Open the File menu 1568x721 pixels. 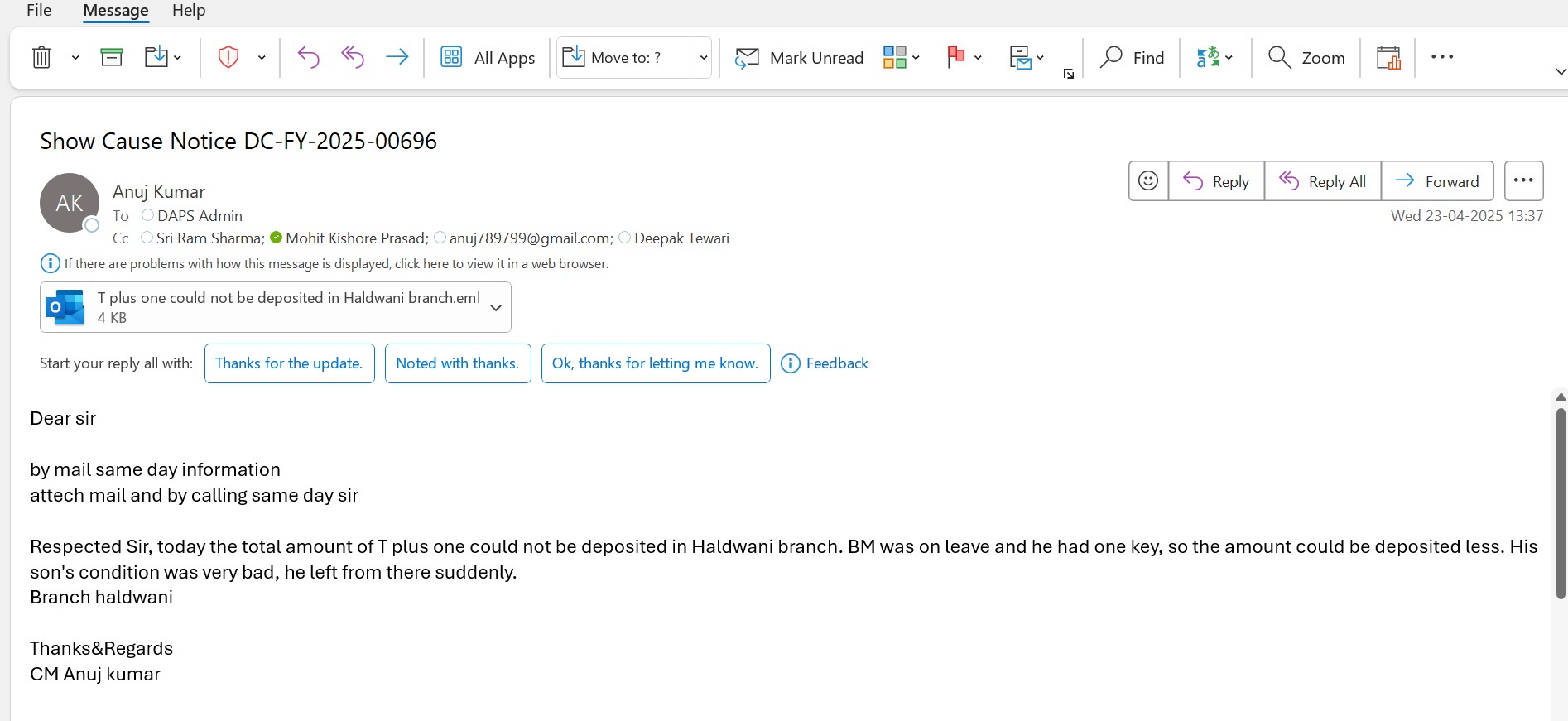pyautogui.click(x=39, y=11)
